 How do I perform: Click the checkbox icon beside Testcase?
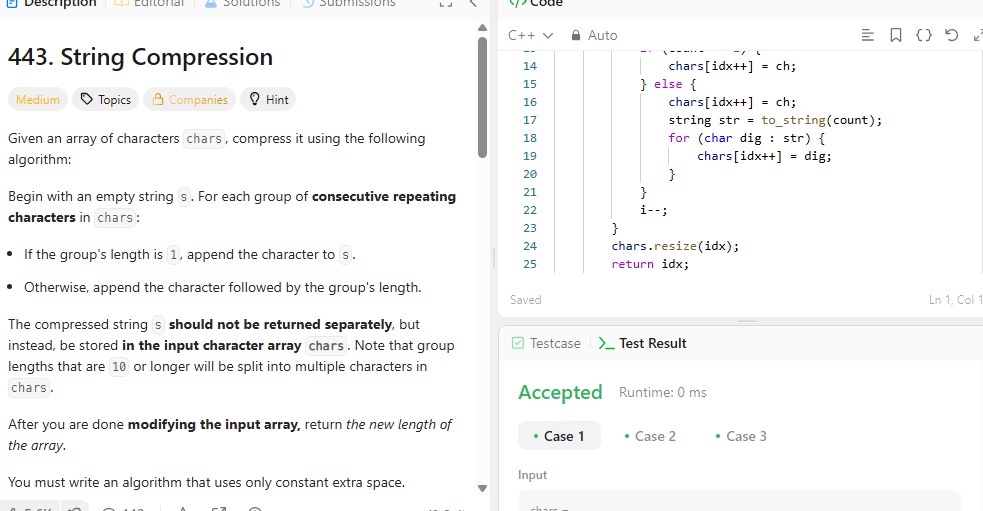point(518,343)
